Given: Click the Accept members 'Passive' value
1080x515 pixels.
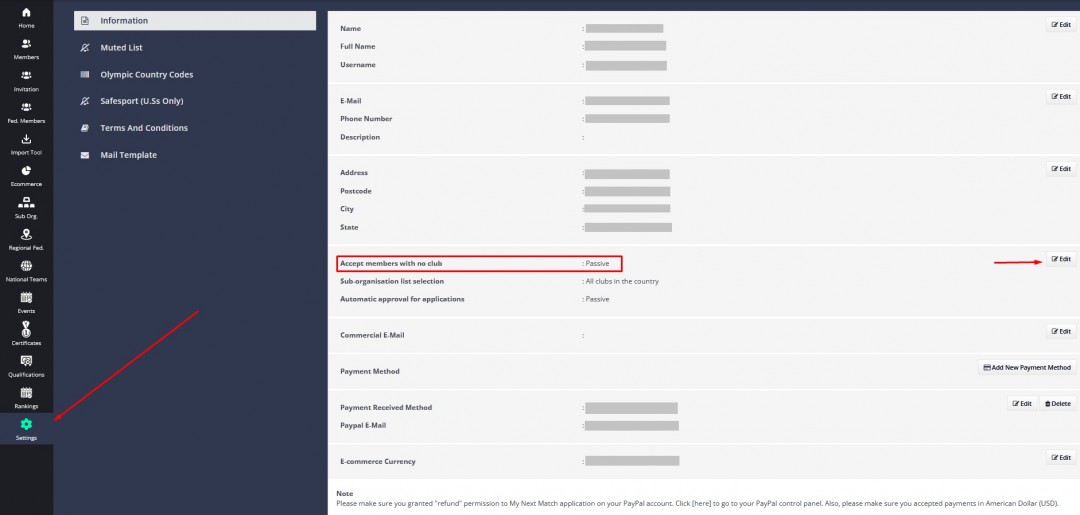Looking at the screenshot, I should [x=597, y=264].
